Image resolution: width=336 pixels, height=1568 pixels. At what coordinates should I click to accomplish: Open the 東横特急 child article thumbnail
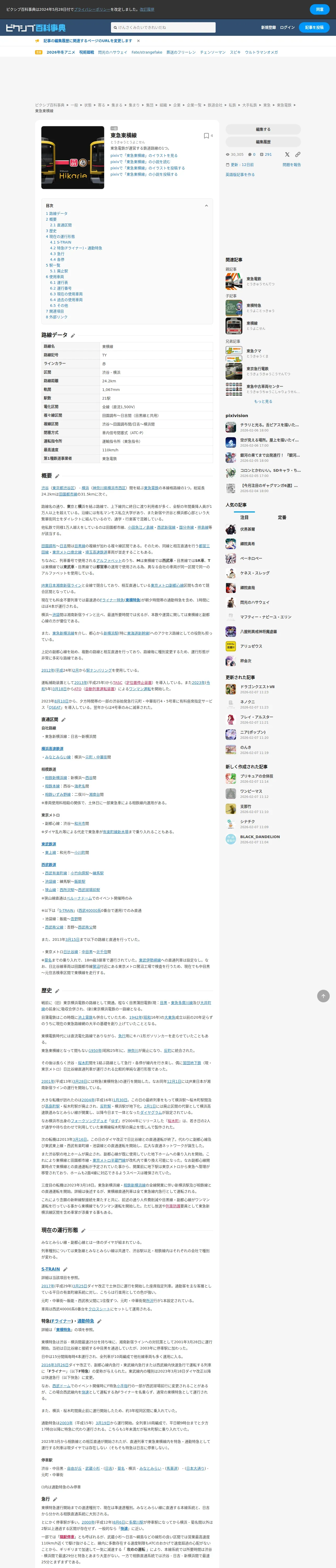click(234, 308)
